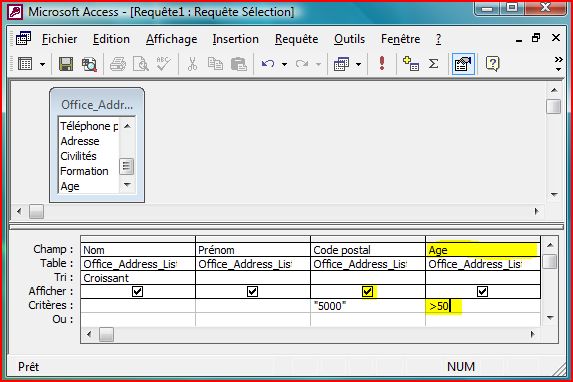Image resolution: width=573 pixels, height=382 pixels.
Task: Click the Redo arrow icon
Action: (302, 64)
